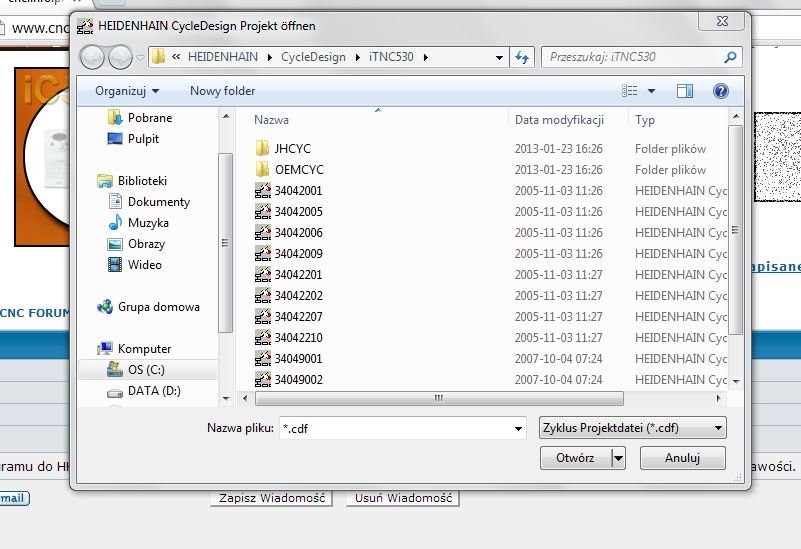Viewport: 801px width, 549px height.
Task: Select the file 34049002
Action: coord(288,379)
